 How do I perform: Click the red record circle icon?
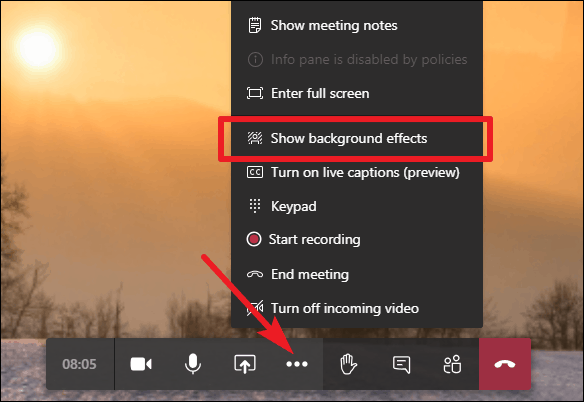[254, 239]
